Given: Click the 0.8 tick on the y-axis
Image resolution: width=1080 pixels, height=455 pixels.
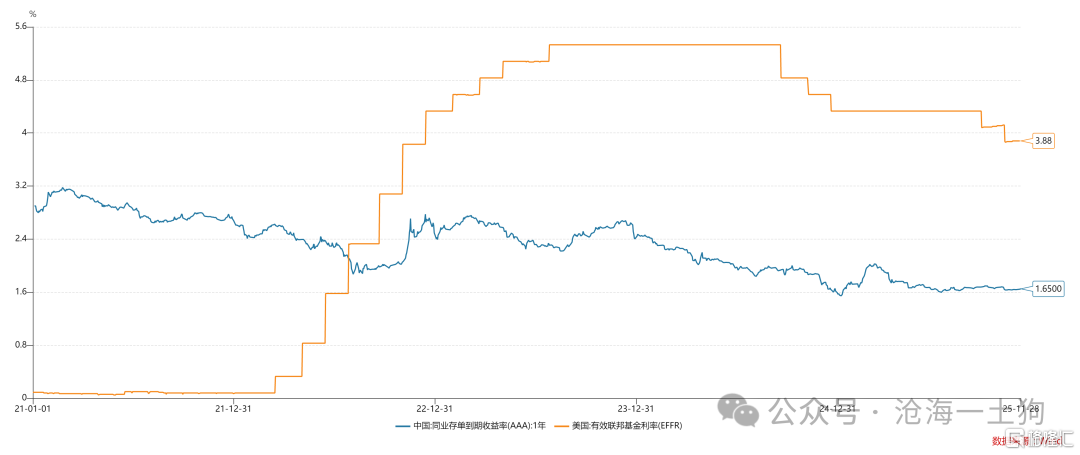Looking at the screenshot, I should point(20,345).
